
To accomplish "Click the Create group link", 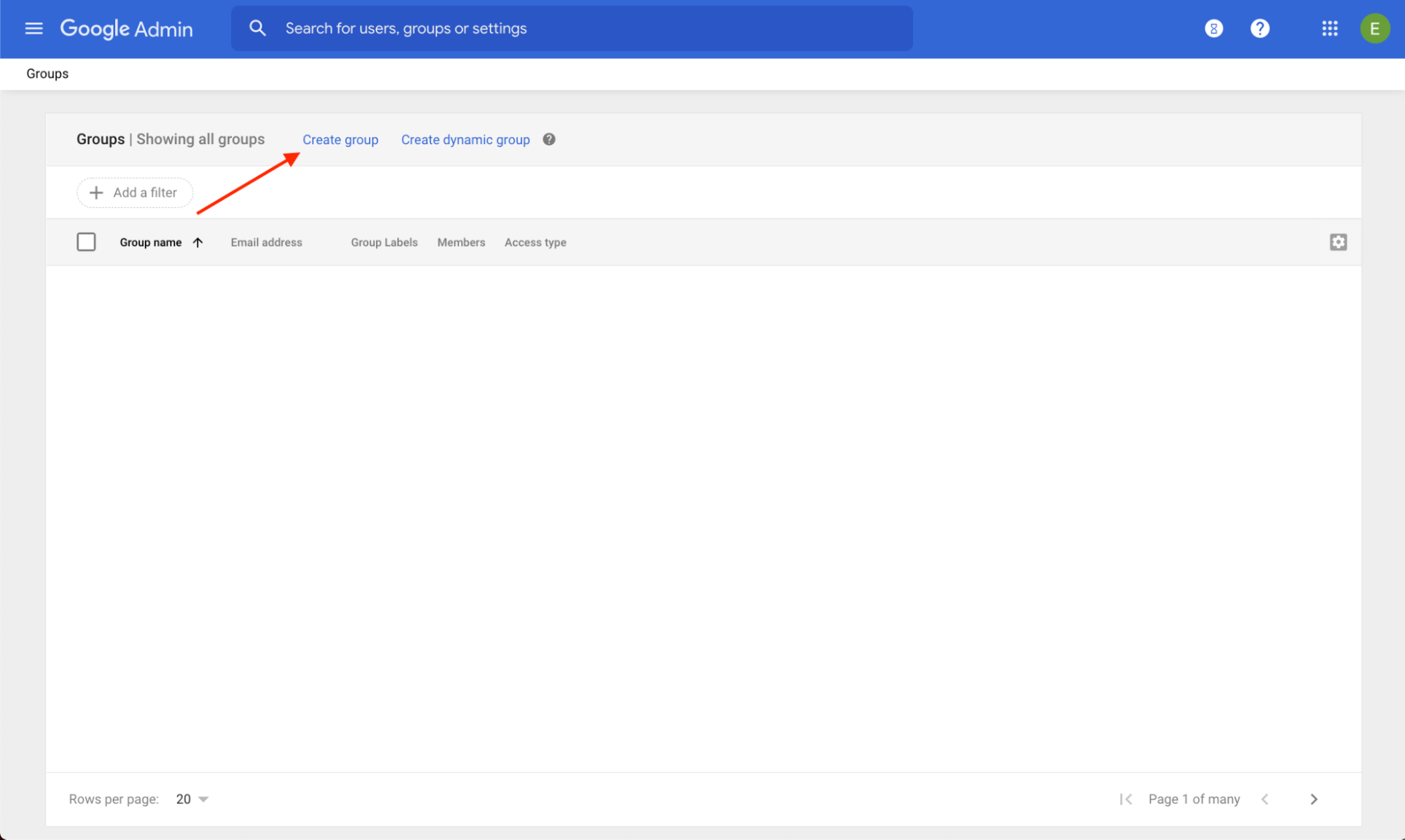I will (x=340, y=139).
